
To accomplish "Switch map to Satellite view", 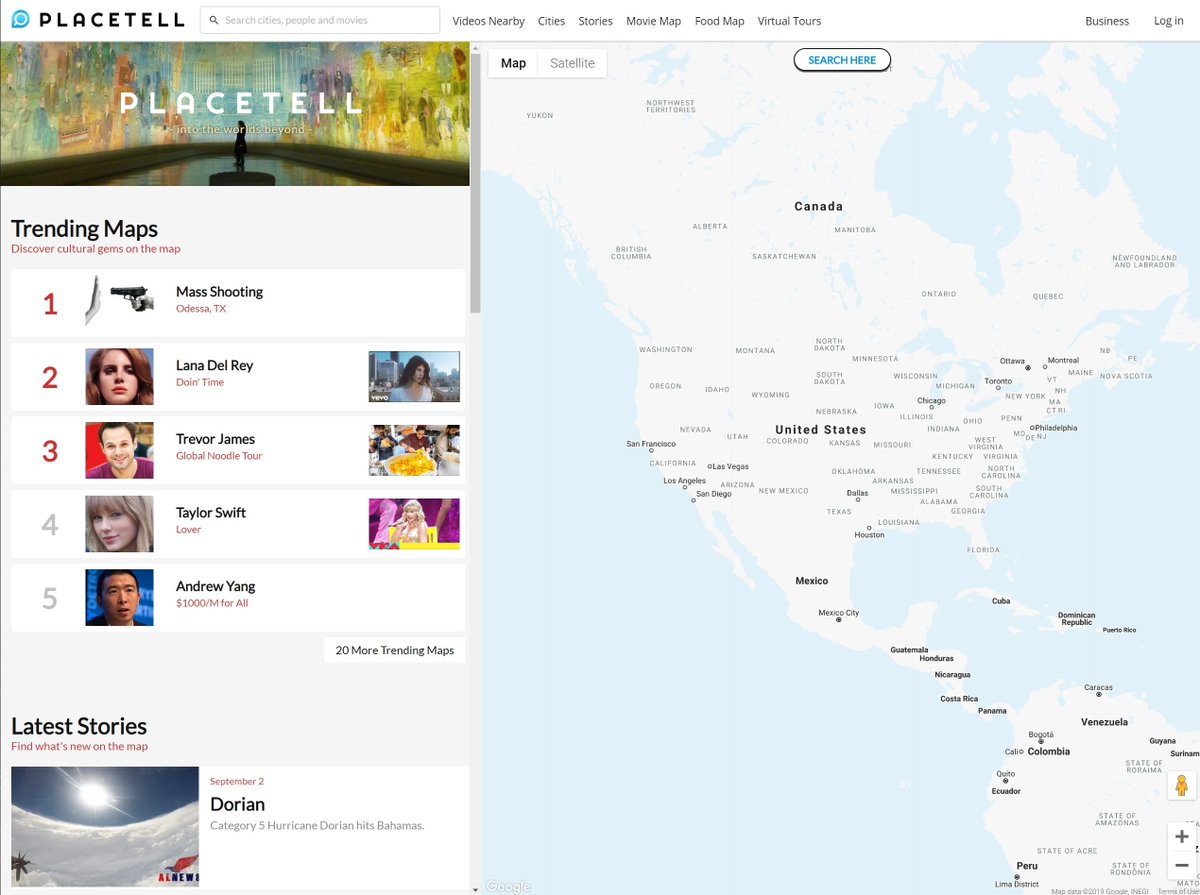I will 572,63.
